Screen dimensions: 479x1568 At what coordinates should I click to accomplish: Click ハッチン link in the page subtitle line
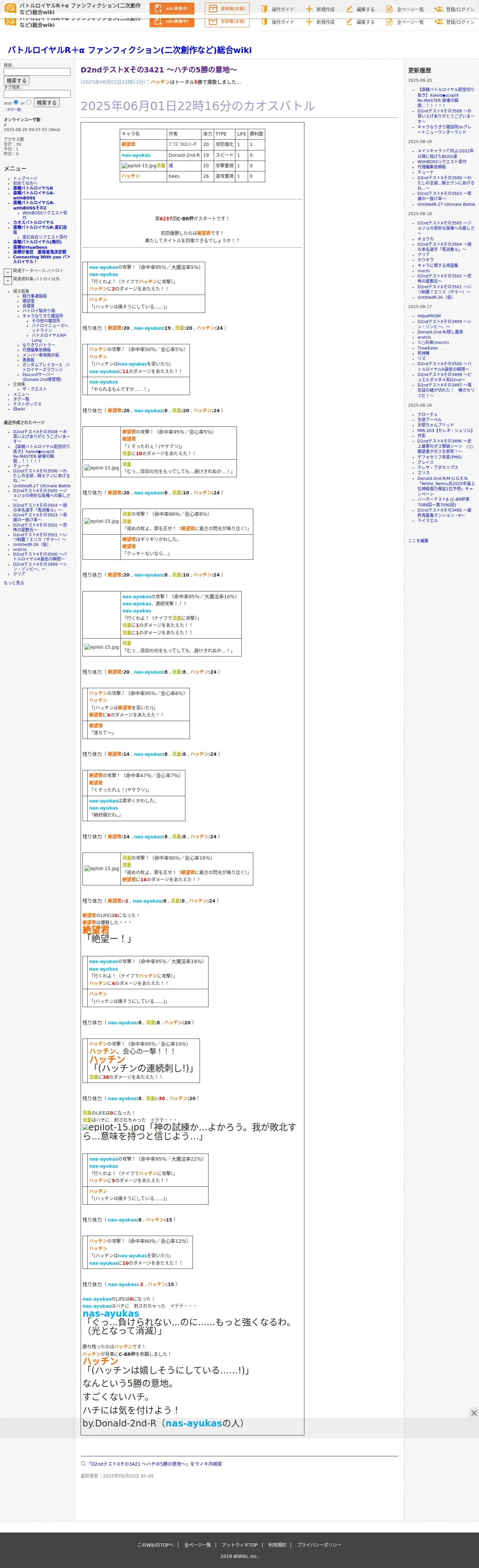coord(160,82)
